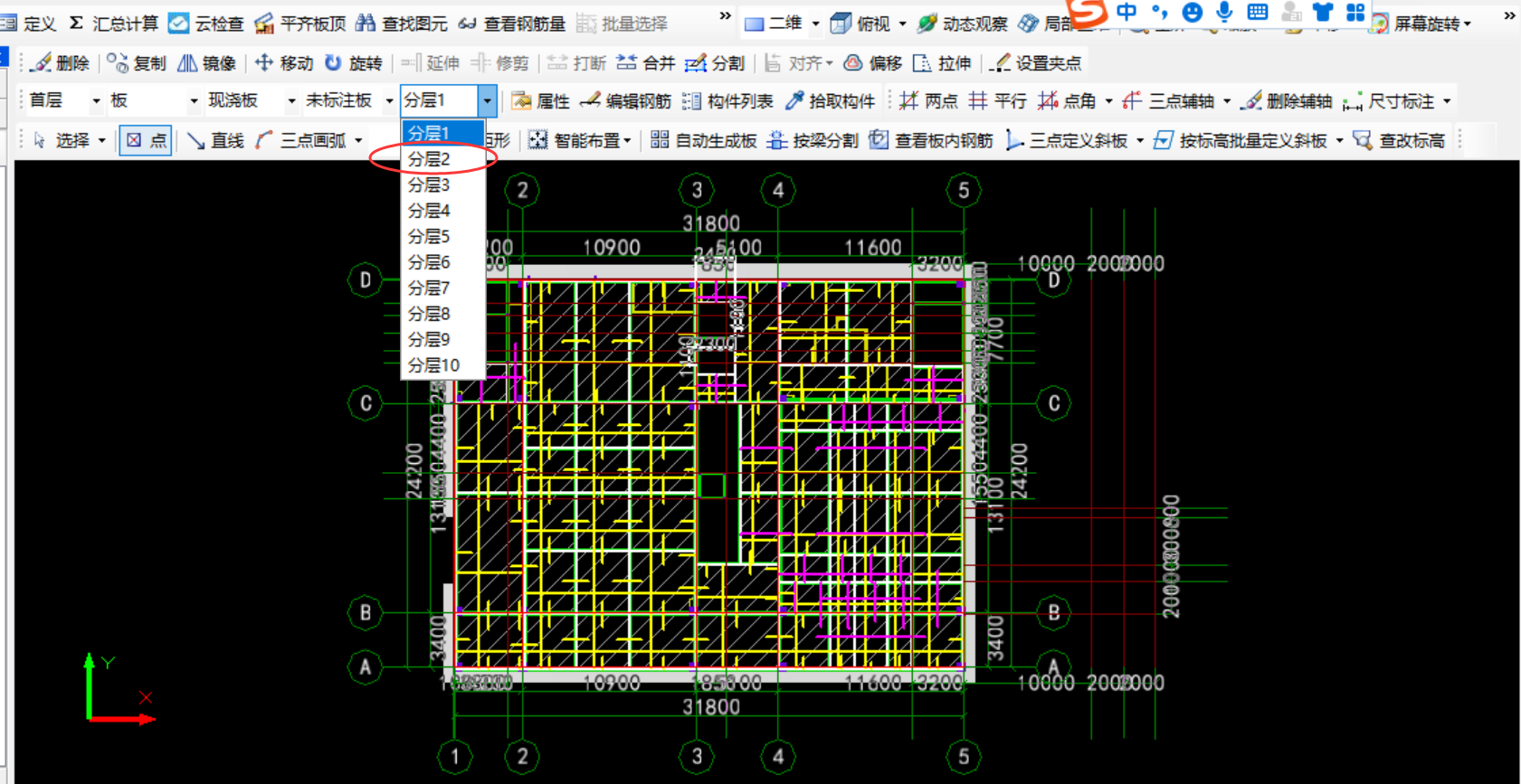The width and height of the screenshot is (1521, 784).
Task: Activate the 移动 move tool
Action: [283, 62]
